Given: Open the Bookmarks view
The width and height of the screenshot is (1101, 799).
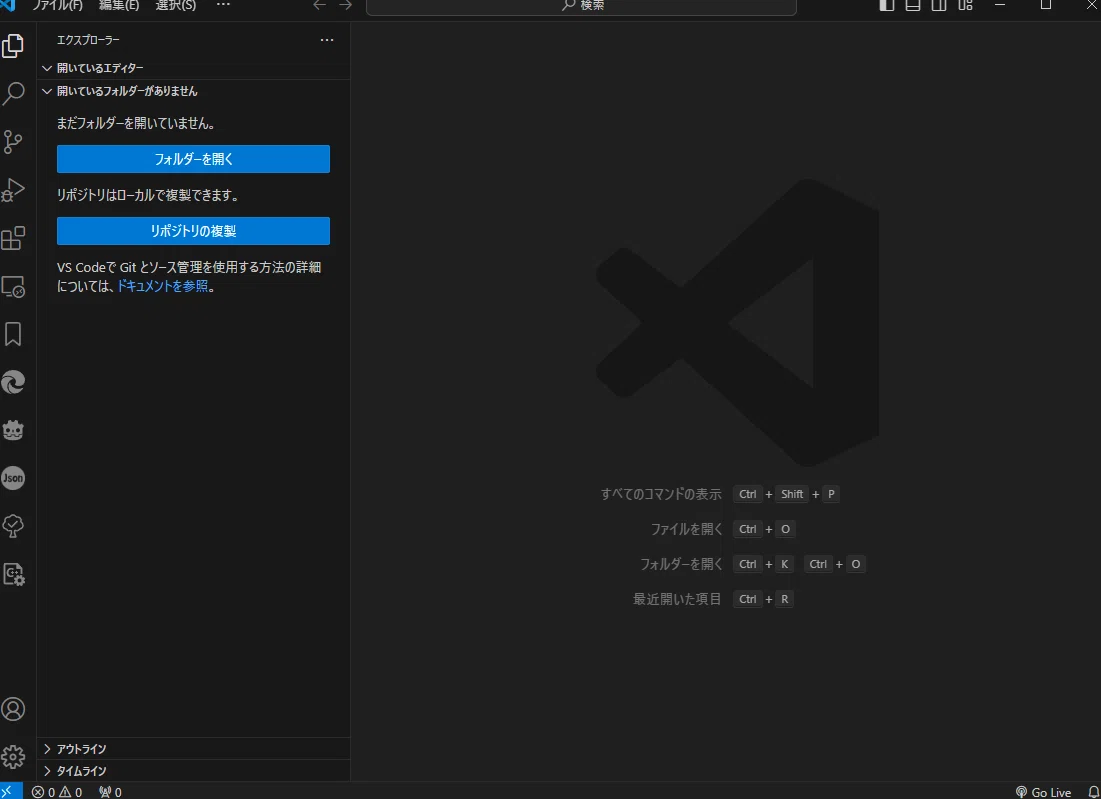Looking at the screenshot, I should tap(13, 334).
